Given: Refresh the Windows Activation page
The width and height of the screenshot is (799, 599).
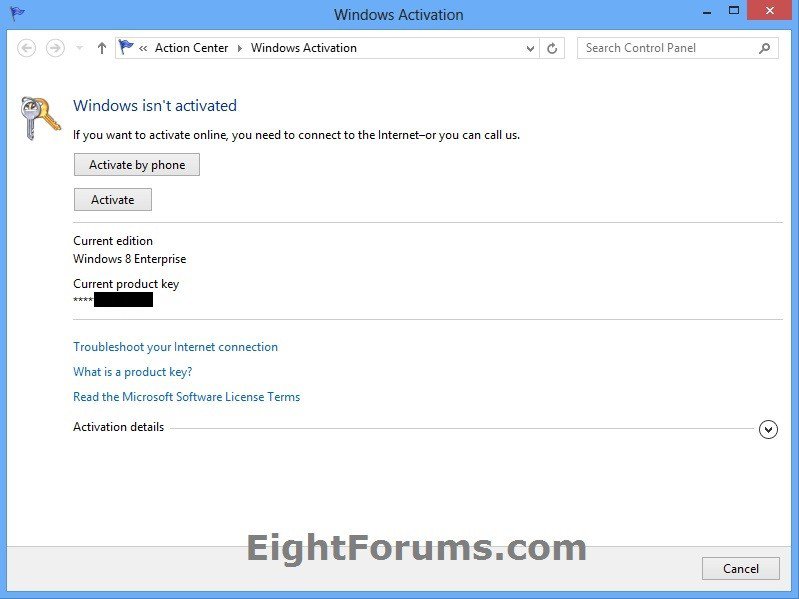Looking at the screenshot, I should coord(552,48).
